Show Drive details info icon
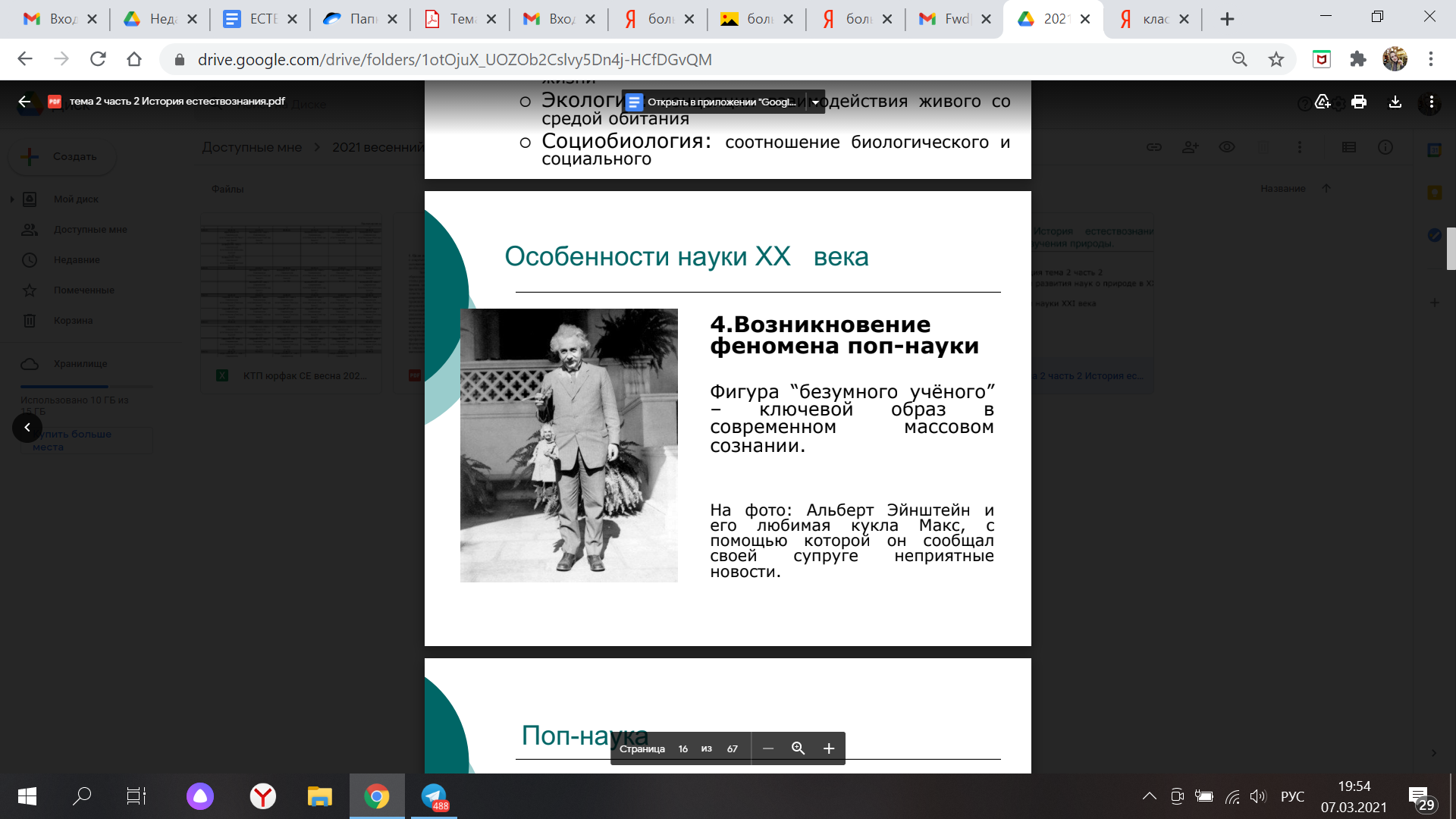Image resolution: width=1456 pixels, height=819 pixels. 1385,147
